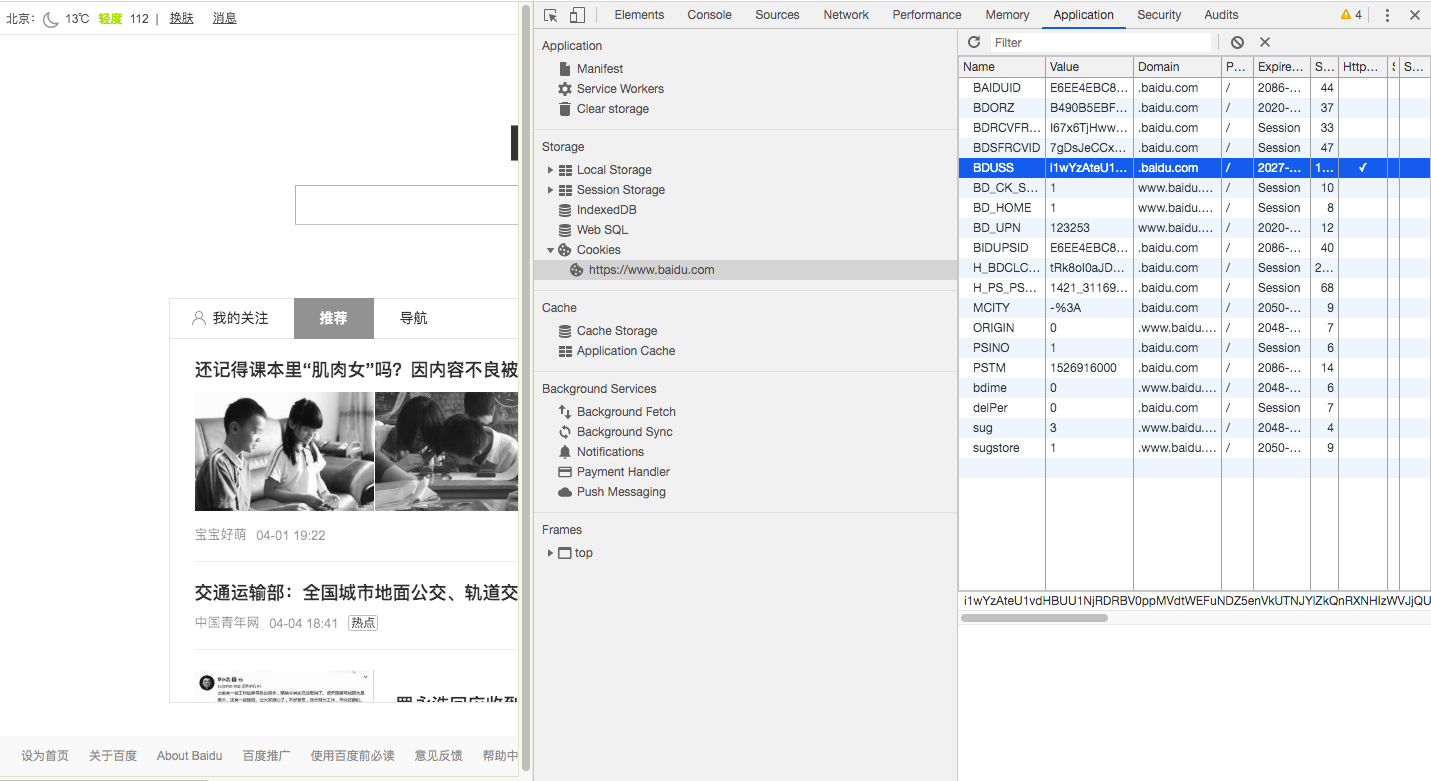Screen dimensions: 1431x781
Task: Select the BDUSS cookie row
Action: tap(1194, 168)
